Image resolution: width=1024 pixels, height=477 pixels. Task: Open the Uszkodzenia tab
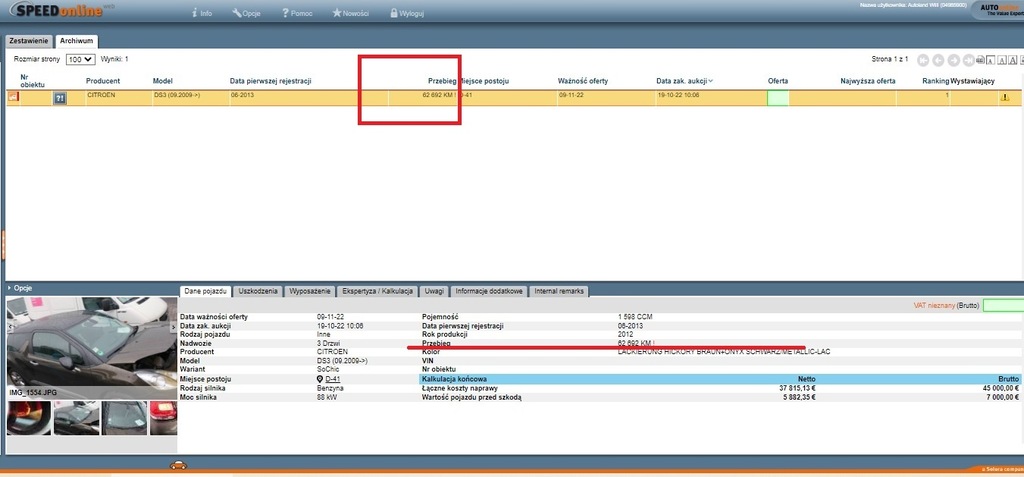coord(257,291)
